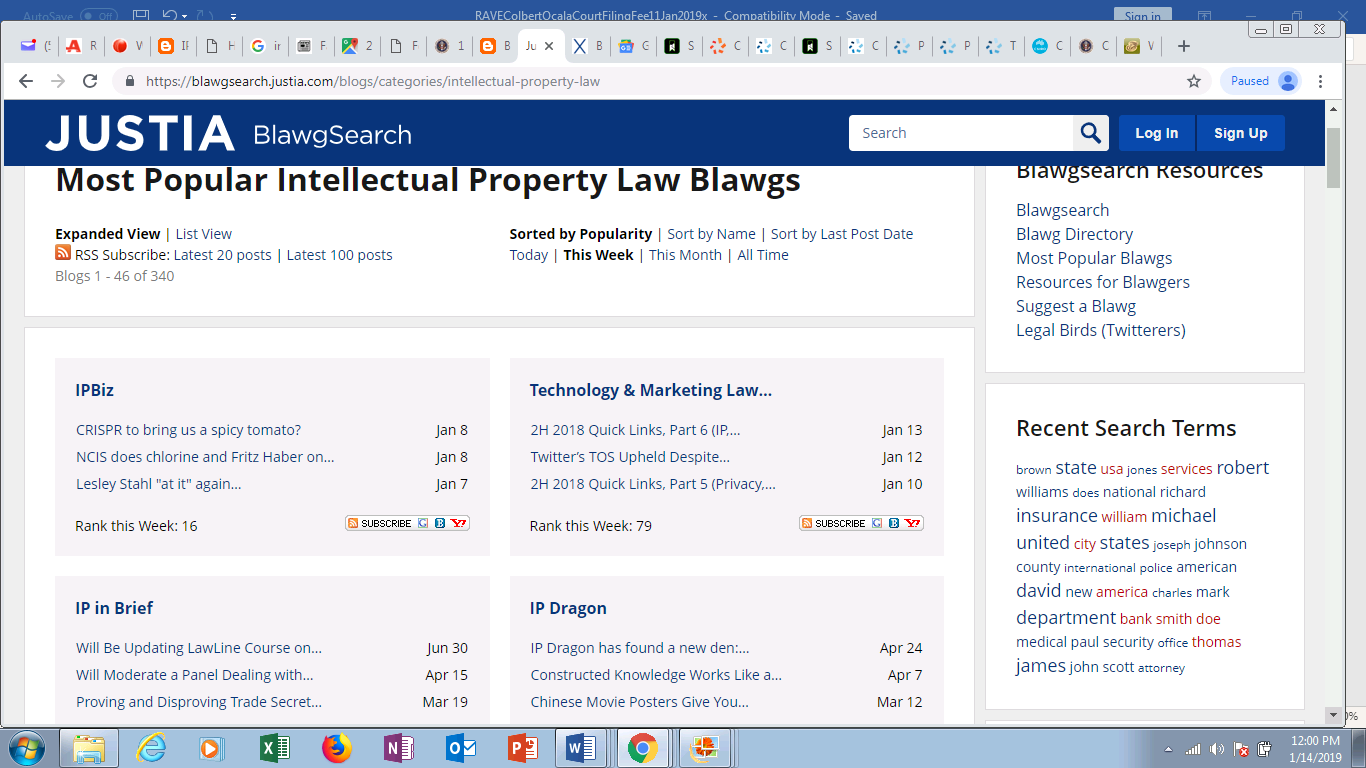The image size is (1366, 768).
Task: Show All Time popular blawgs
Action: [x=763, y=255]
